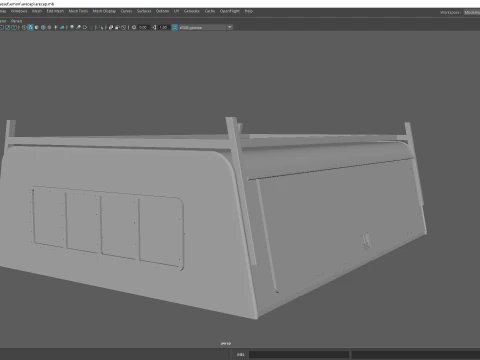Toggle wireframe display icon in viewport toolbar
Image resolution: width=480 pixels, height=360 pixels.
(x=24, y=27)
